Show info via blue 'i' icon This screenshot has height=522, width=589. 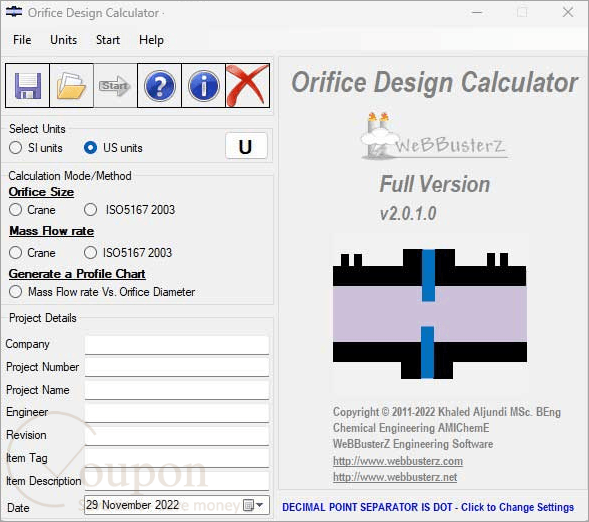click(204, 86)
